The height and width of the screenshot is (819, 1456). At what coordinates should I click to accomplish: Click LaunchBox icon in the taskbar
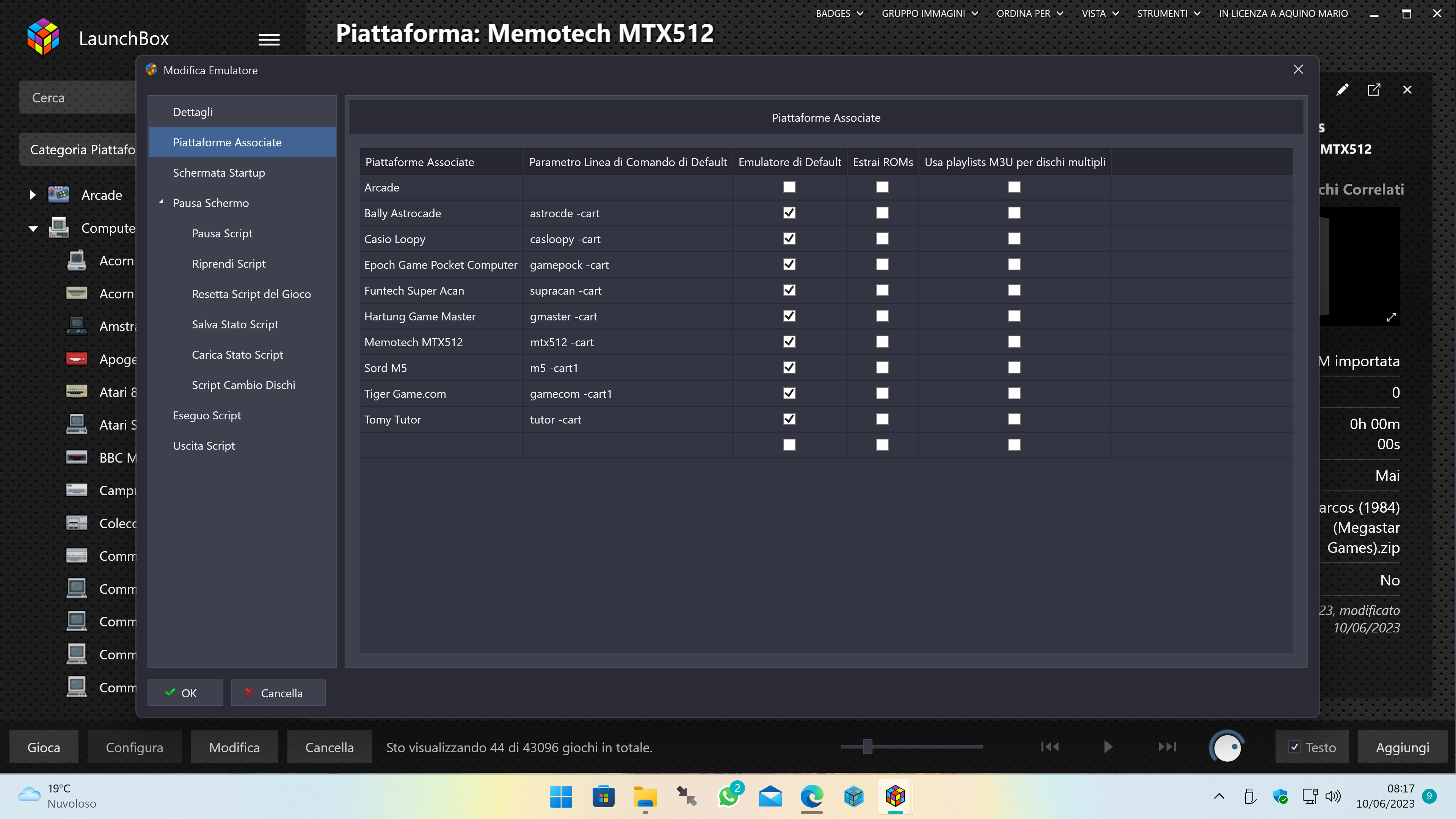click(895, 797)
